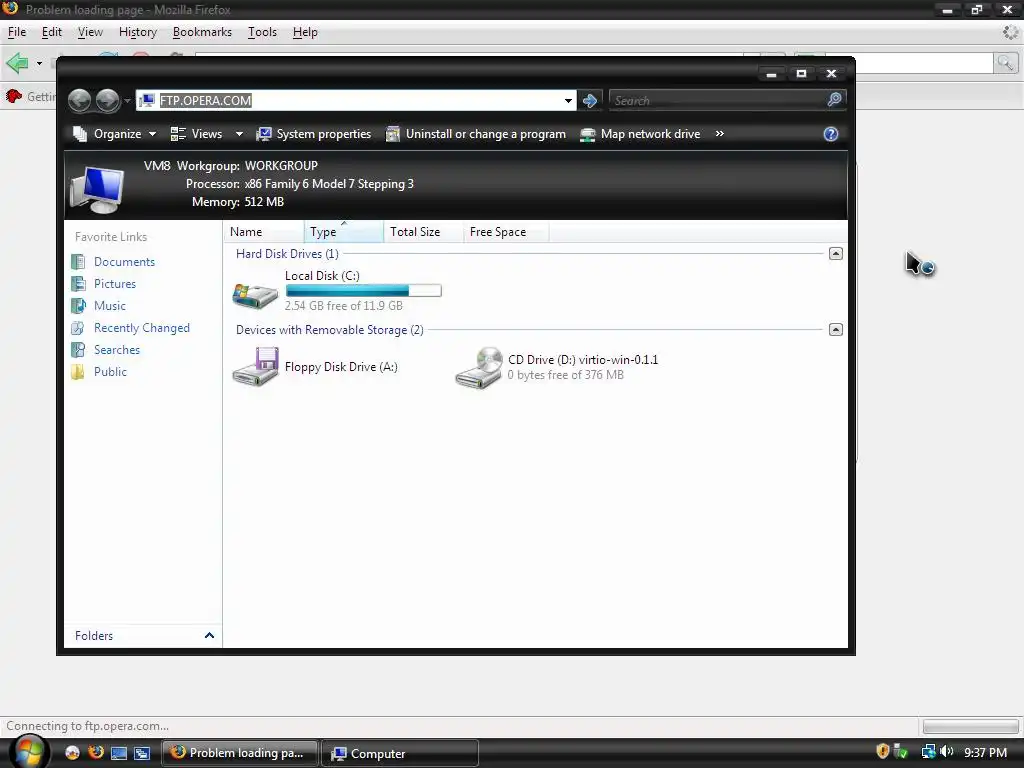Image resolution: width=1024 pixels, height=768 pixels.
Task: Click Devices with Removable Storage (2) header
Action: 330,330
